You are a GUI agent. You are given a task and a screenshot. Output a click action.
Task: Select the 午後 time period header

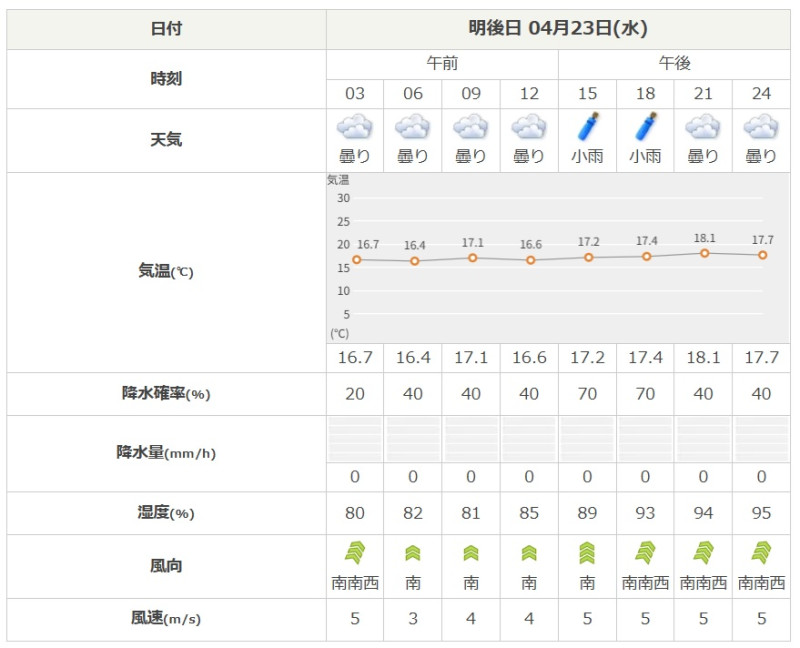pos(674,63)
